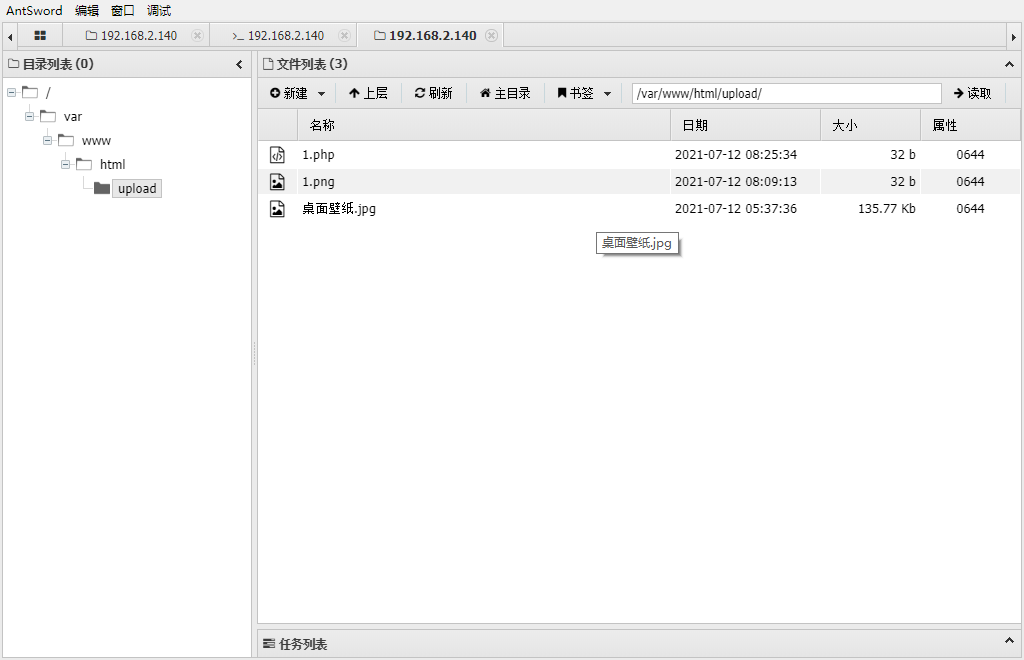Click the 1.png image file icon
This screenshot has width=1024, height=660.
(277, 181)
